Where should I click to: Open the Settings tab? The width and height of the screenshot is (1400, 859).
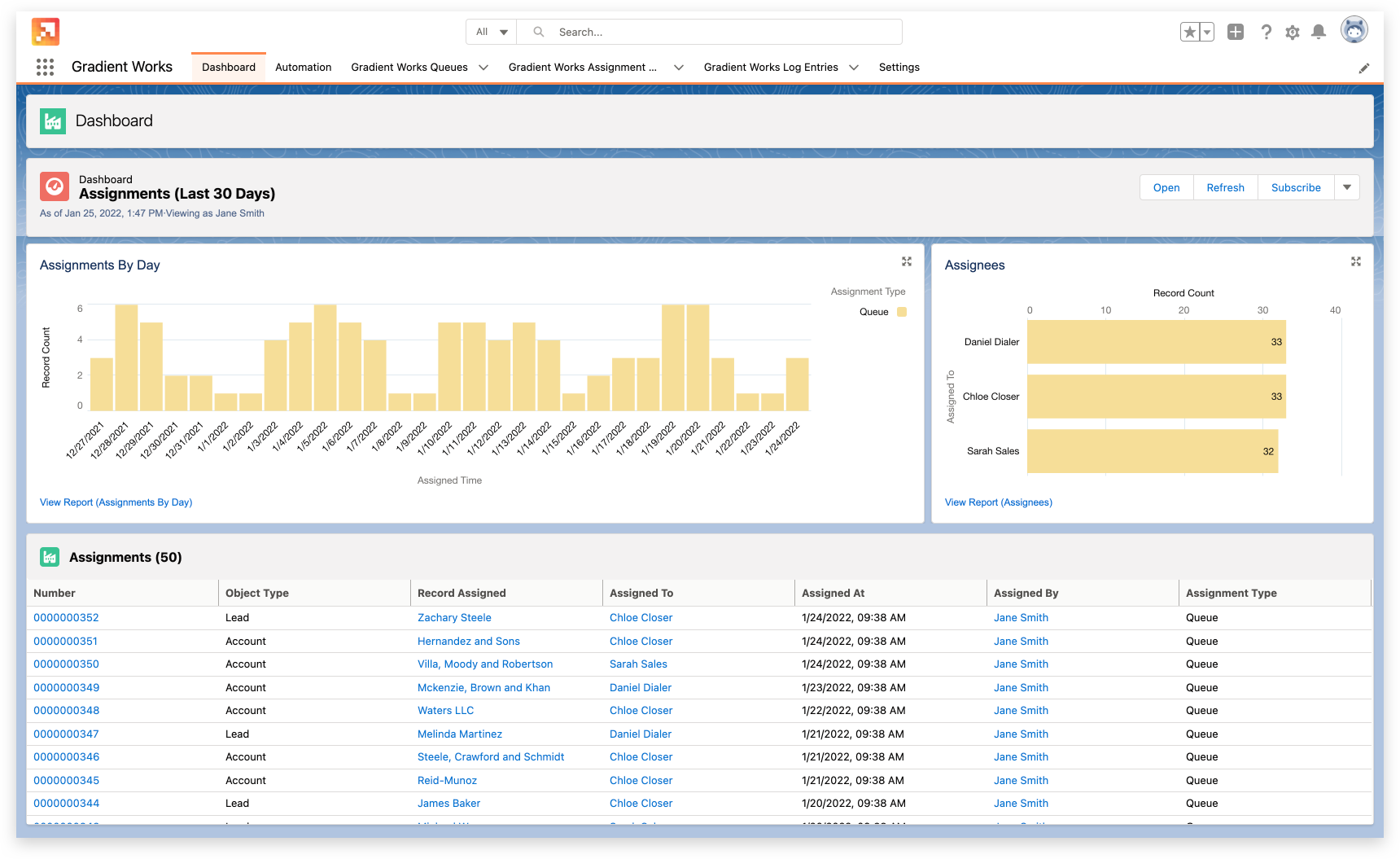tap(899, 68)
